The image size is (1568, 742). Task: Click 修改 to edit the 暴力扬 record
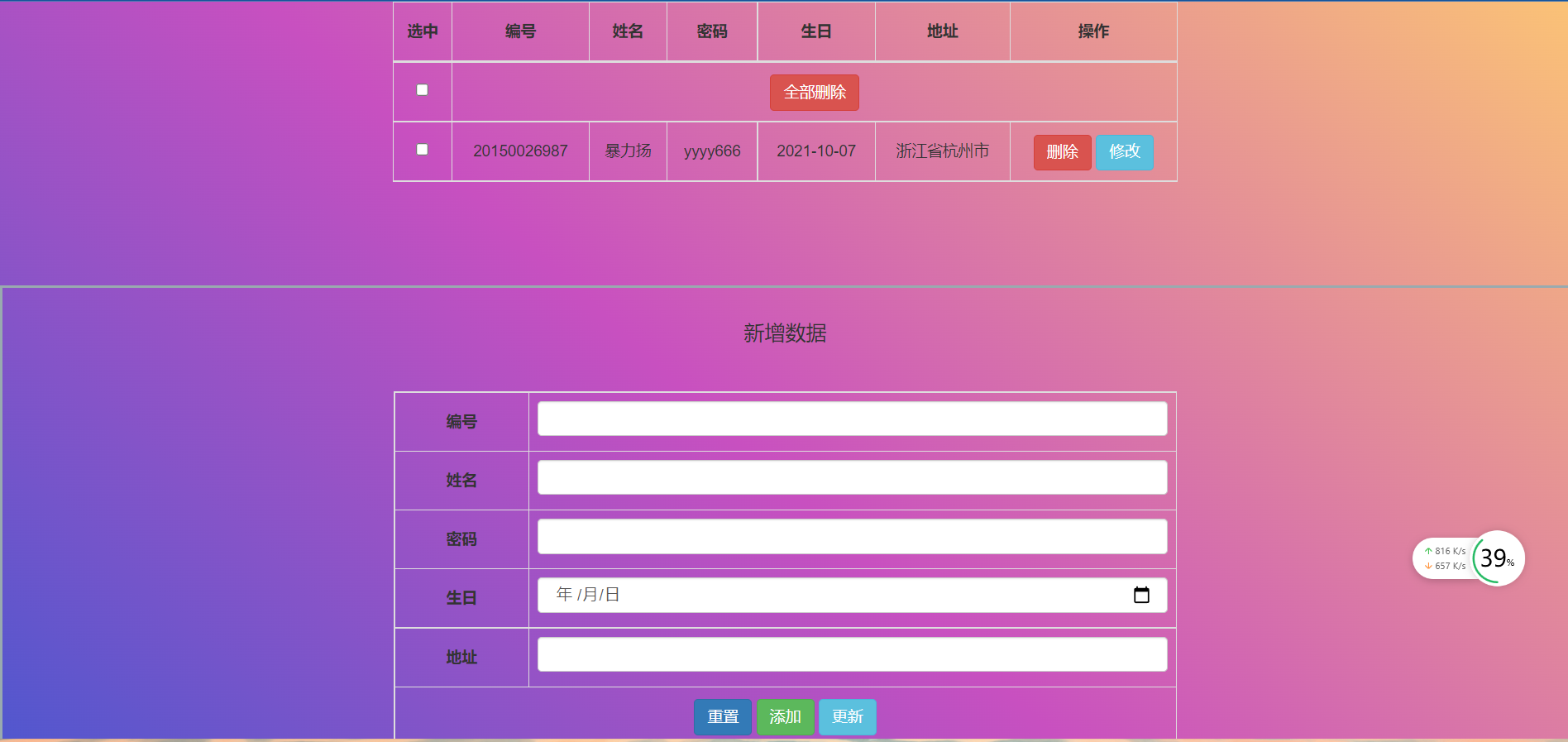pyautogui.click(x=1125, y=152)
